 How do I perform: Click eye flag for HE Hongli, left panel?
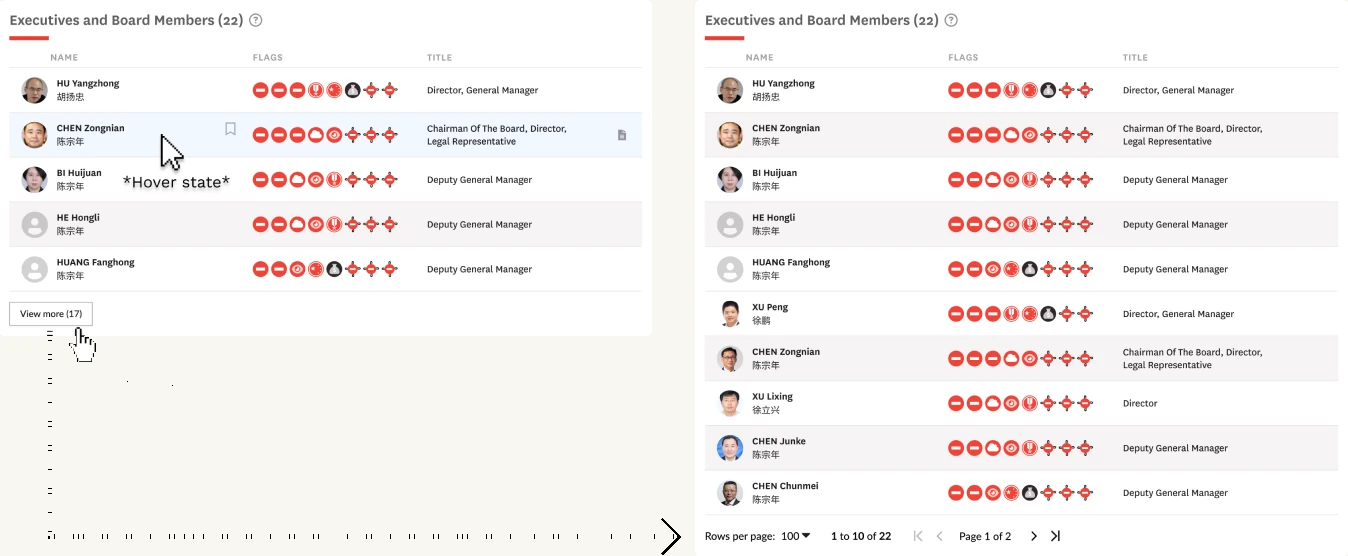click(316, 224)
